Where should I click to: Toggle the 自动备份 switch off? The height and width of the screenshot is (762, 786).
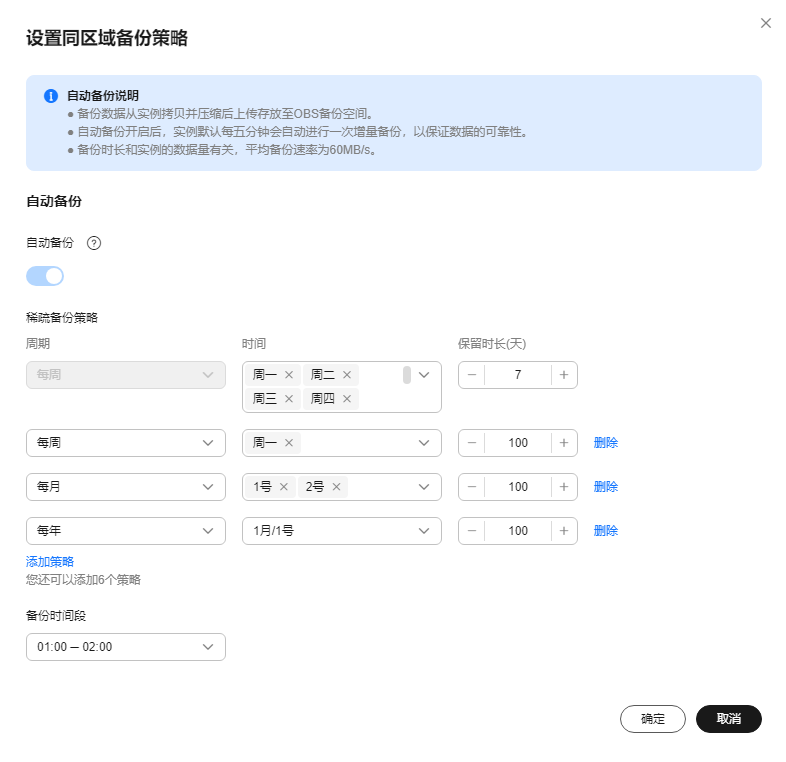[x=45, y=276]
